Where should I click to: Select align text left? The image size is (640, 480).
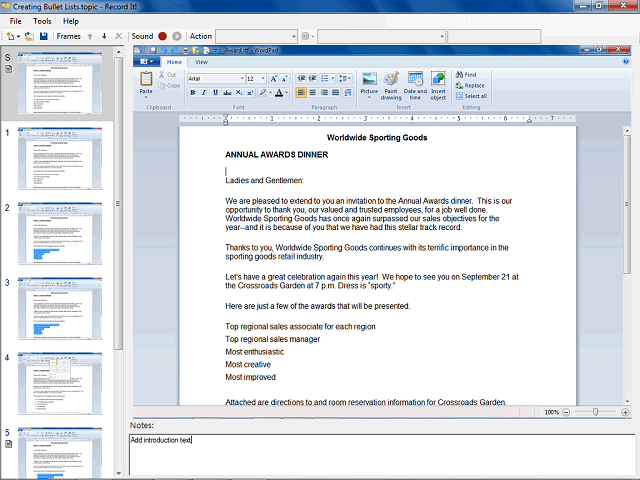coord(301,93)
